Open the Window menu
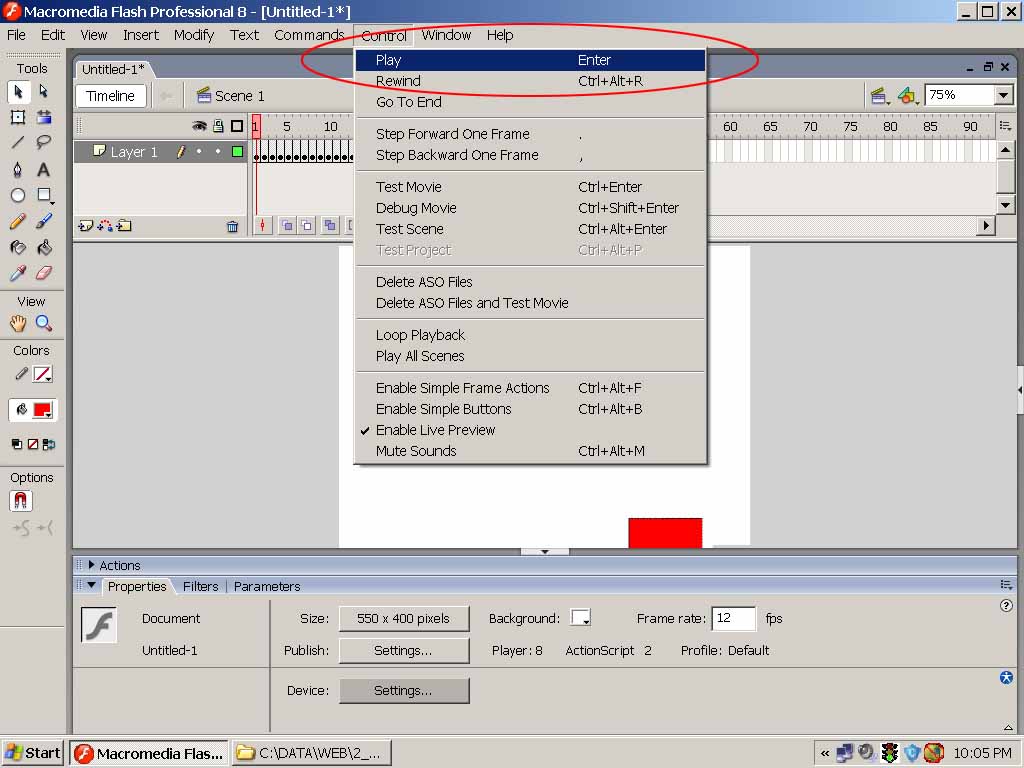1024x768 pixels. [446, 35]
